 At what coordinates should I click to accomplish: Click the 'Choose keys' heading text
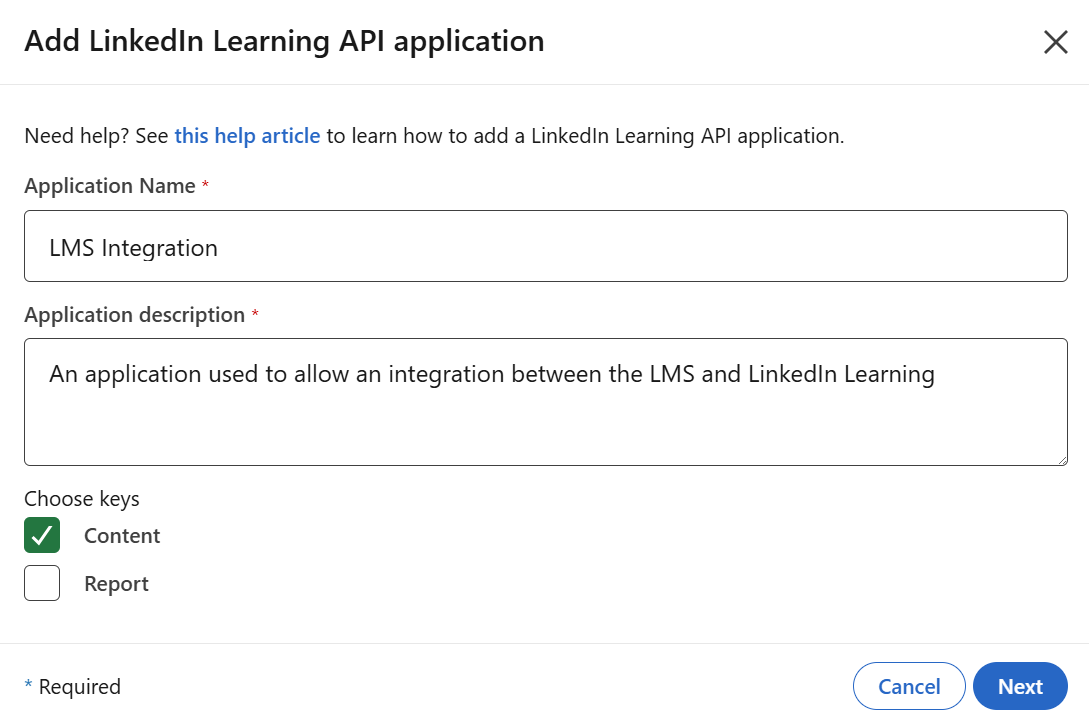coord(82,499)
